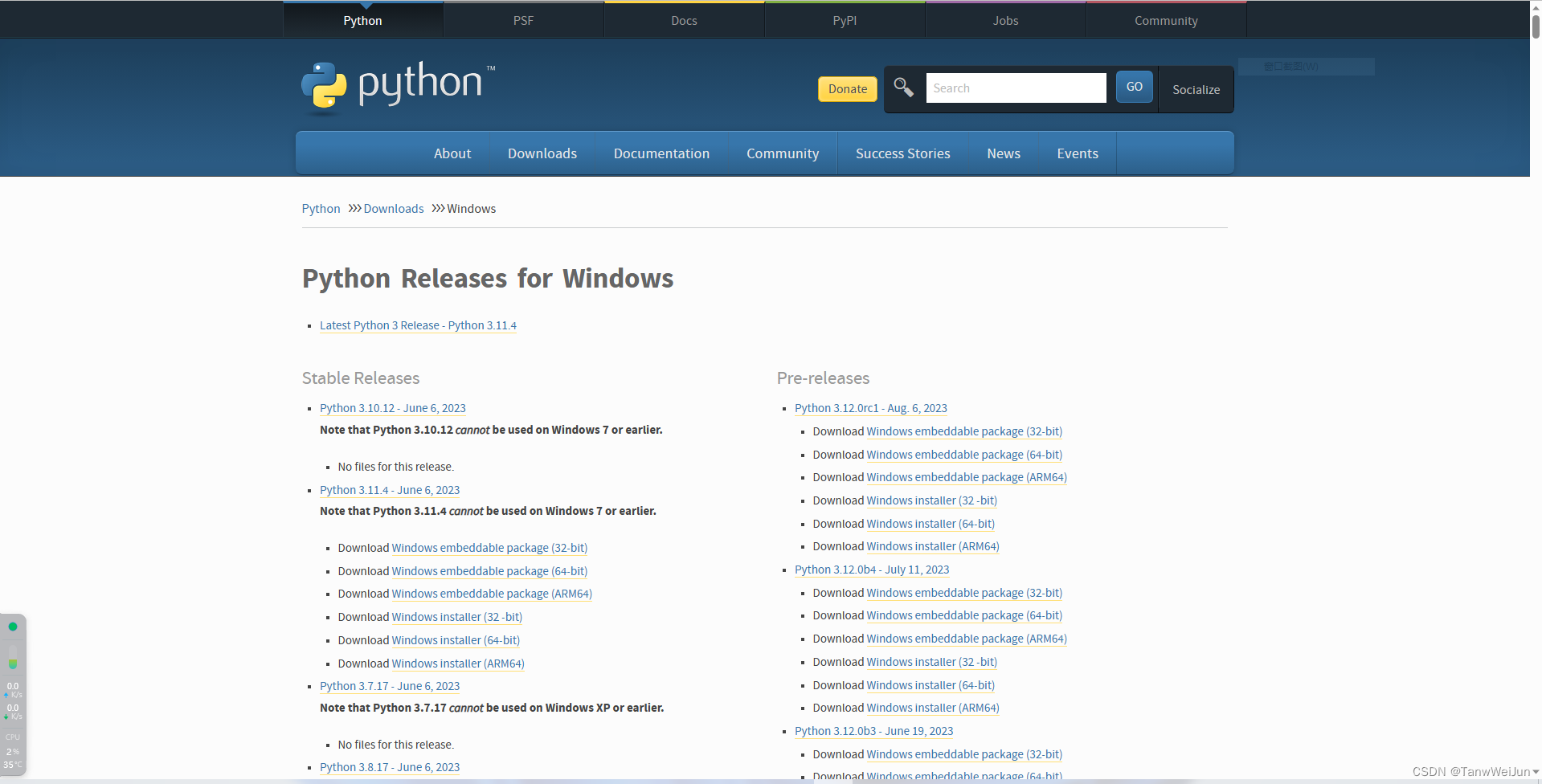Screen dimensions: 1542x784
Task: Download 3.12.0rc1 Windows installer (64-bit)
Action: point(931,524)
